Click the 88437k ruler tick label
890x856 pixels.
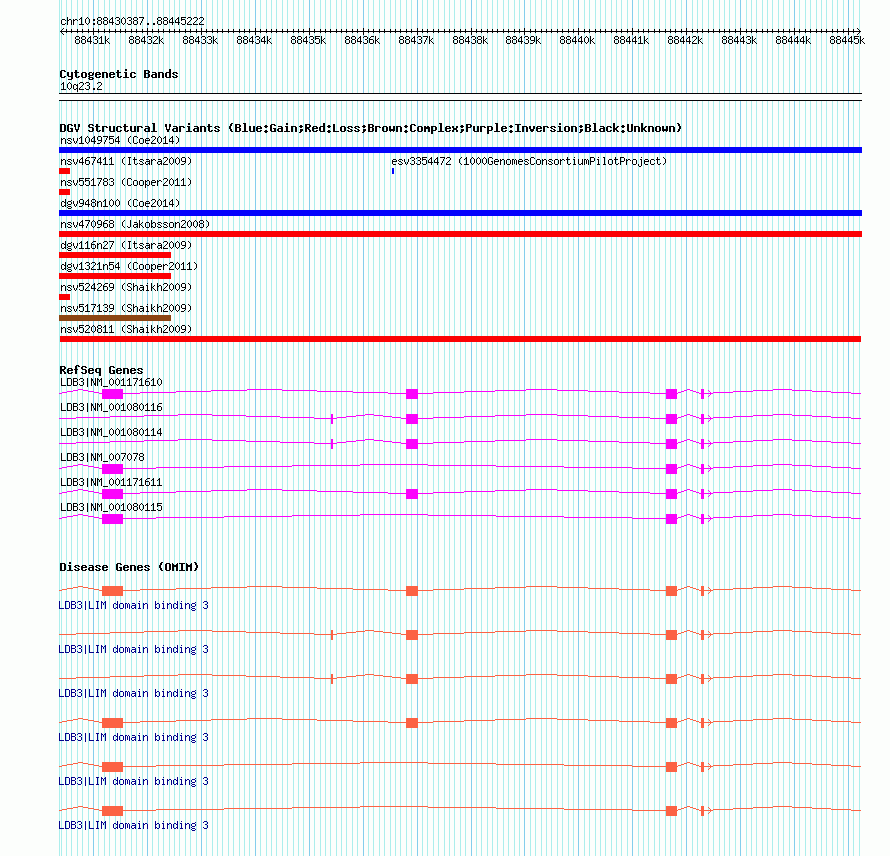point(416,40)
